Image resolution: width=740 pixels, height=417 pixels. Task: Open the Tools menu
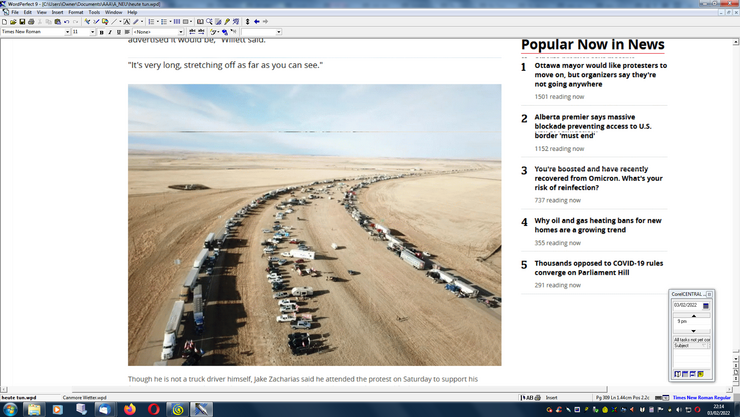(x=94, y=12)
